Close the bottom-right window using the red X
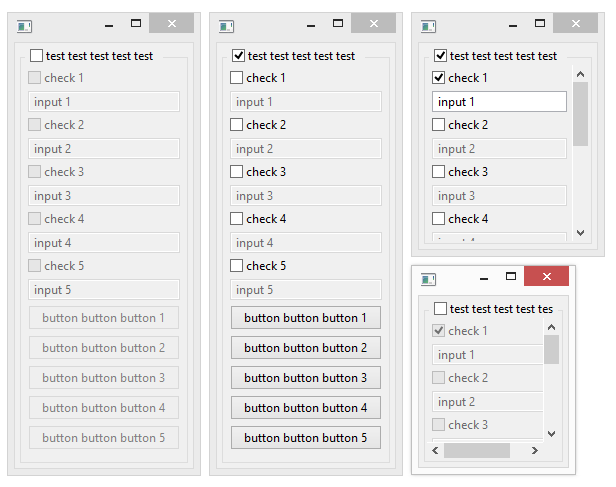Screen dimensions: 616x487 pos(546,276)
